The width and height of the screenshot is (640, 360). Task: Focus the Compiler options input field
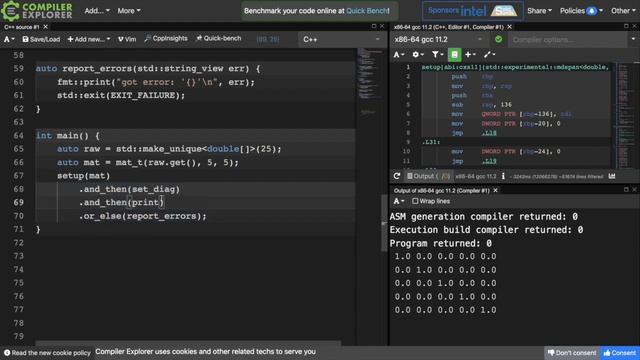[x=567, y=40]
